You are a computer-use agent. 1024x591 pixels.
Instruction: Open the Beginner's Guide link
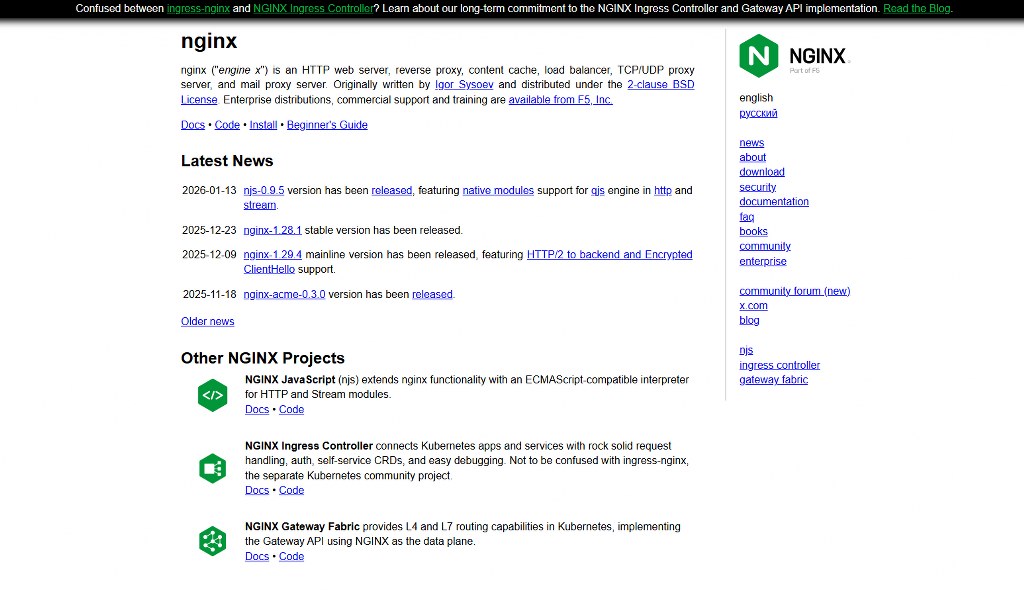(x=327, y=125)
